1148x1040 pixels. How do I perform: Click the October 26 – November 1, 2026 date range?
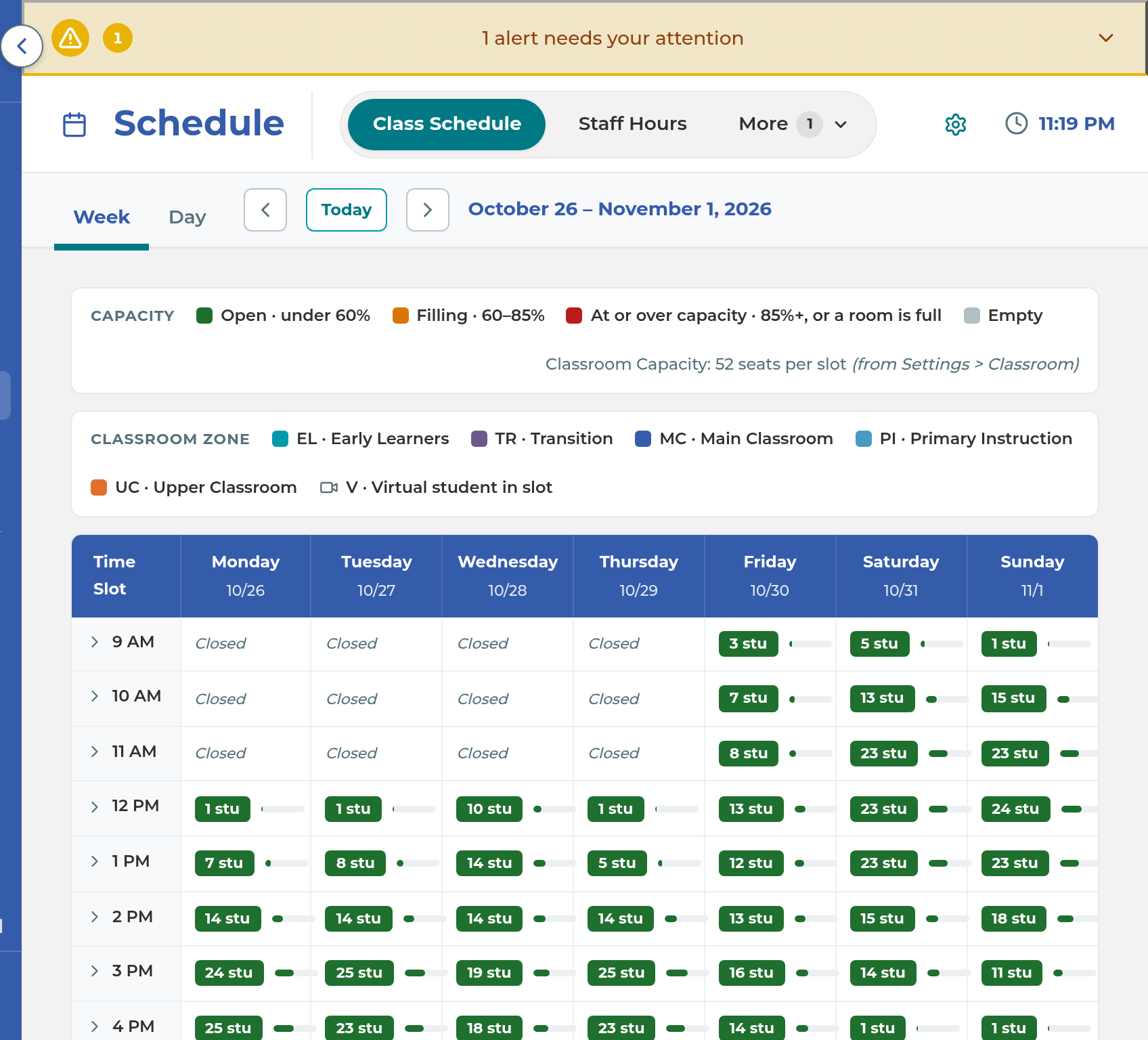[620, 209]
